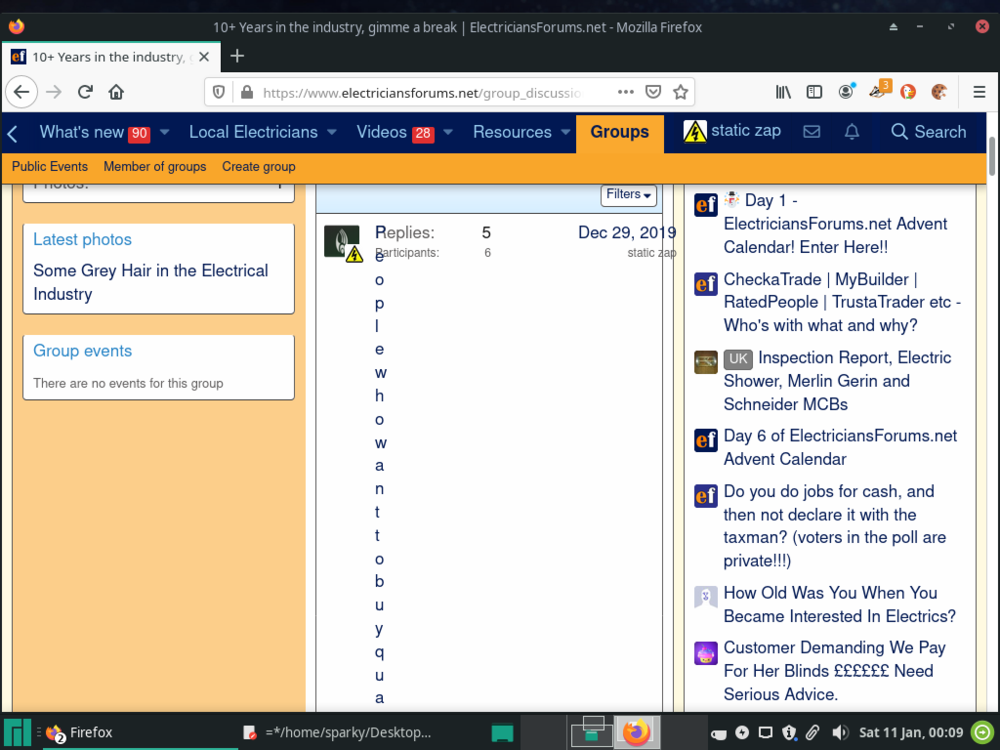Expand the Videos dropdown arrow
Viewport: 1000px width, 750px height.
[x=448, y=132]
